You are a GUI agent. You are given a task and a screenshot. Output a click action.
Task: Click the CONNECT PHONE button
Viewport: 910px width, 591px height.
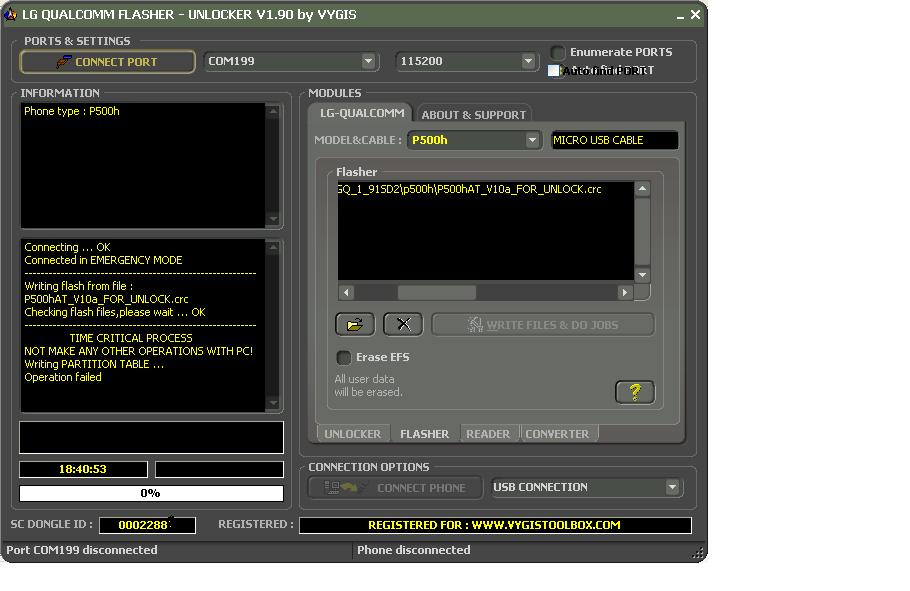pyautogui.click(x=395, y=488)
